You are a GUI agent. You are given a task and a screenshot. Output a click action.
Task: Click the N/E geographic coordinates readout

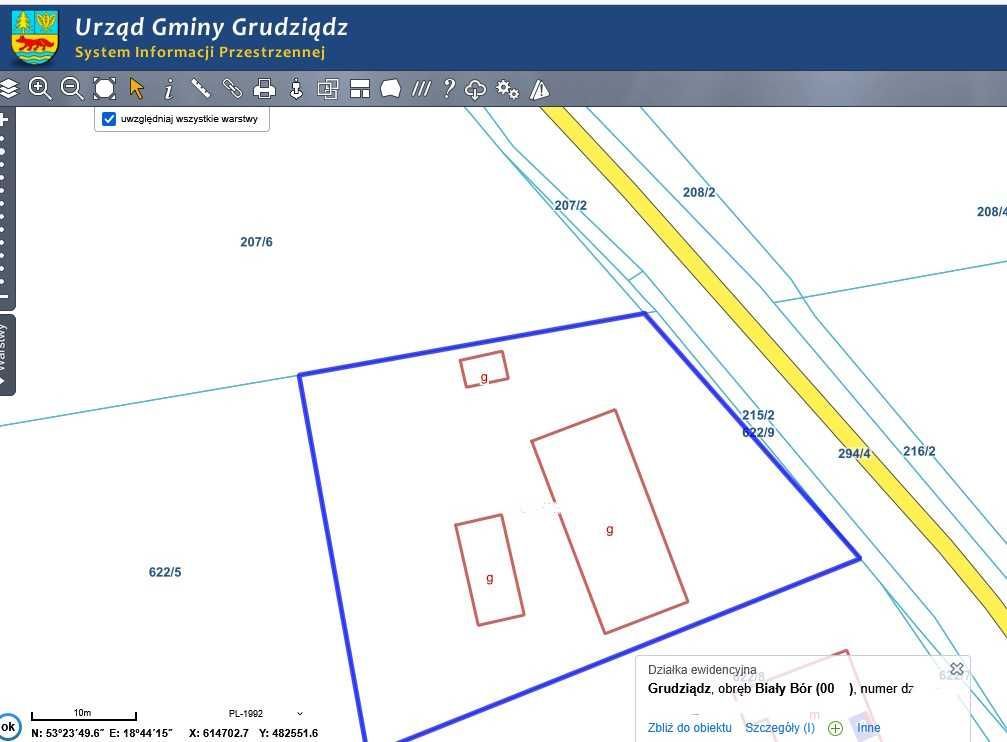[101, 733]
